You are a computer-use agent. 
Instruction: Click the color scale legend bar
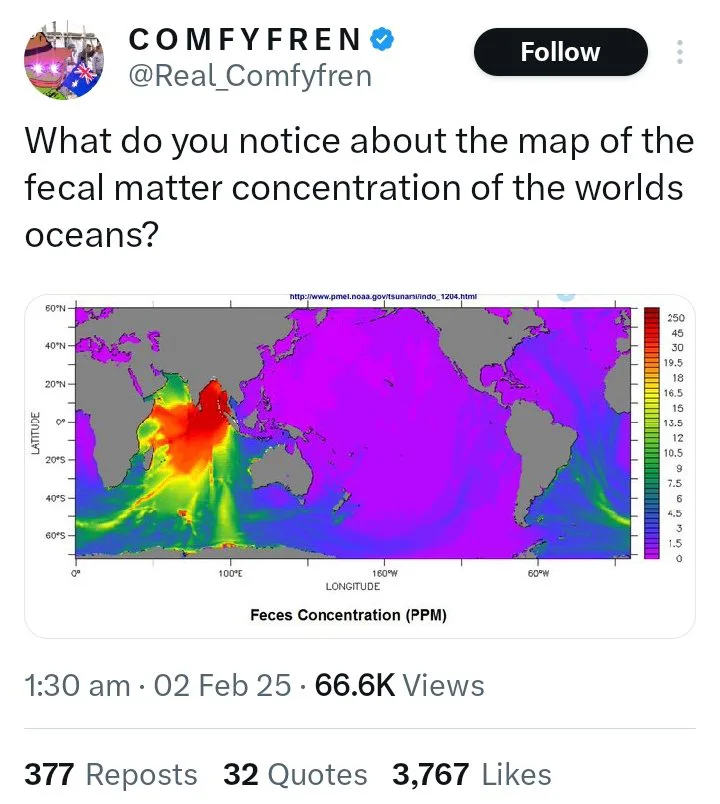point(651,433)
